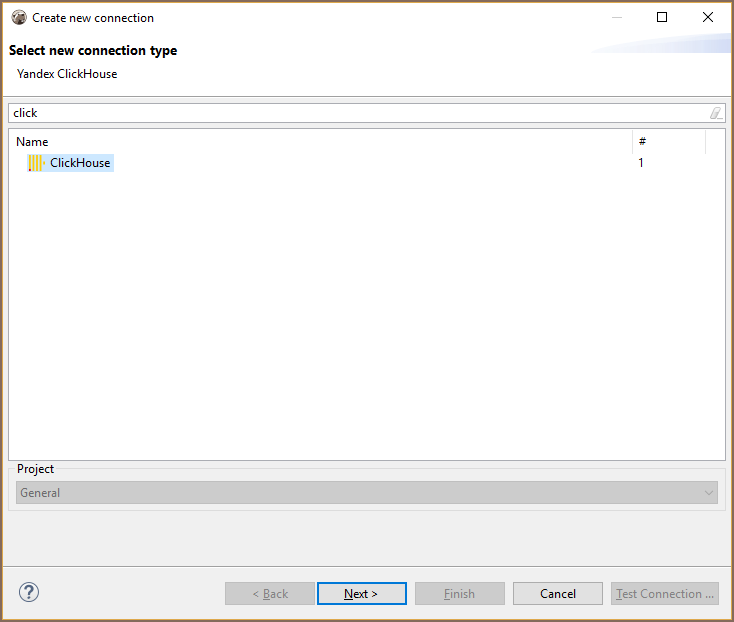
Task: Select the ClickHouse entry label
Action: 80,163
